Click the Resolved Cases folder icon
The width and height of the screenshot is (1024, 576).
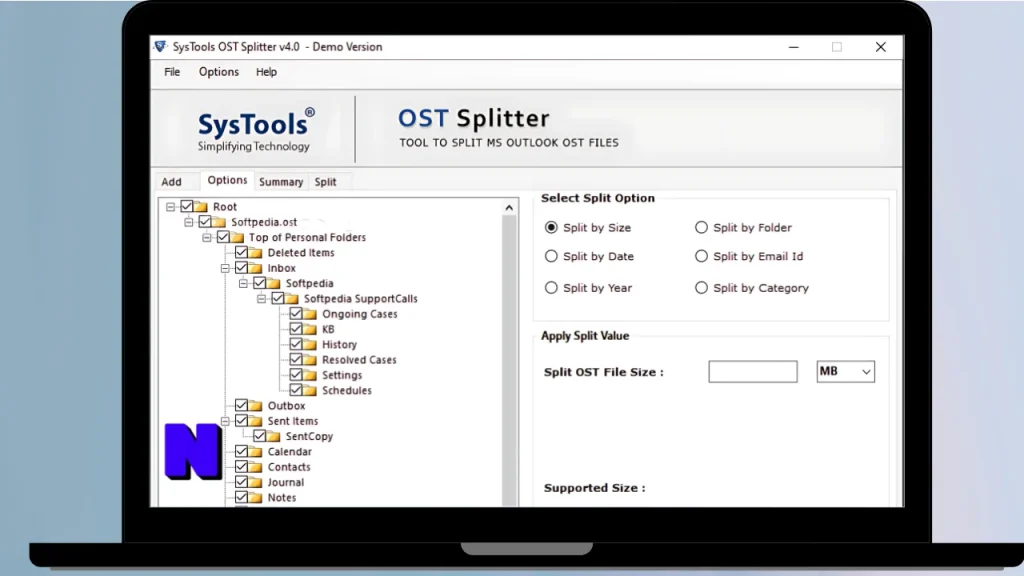pos(310,360)
